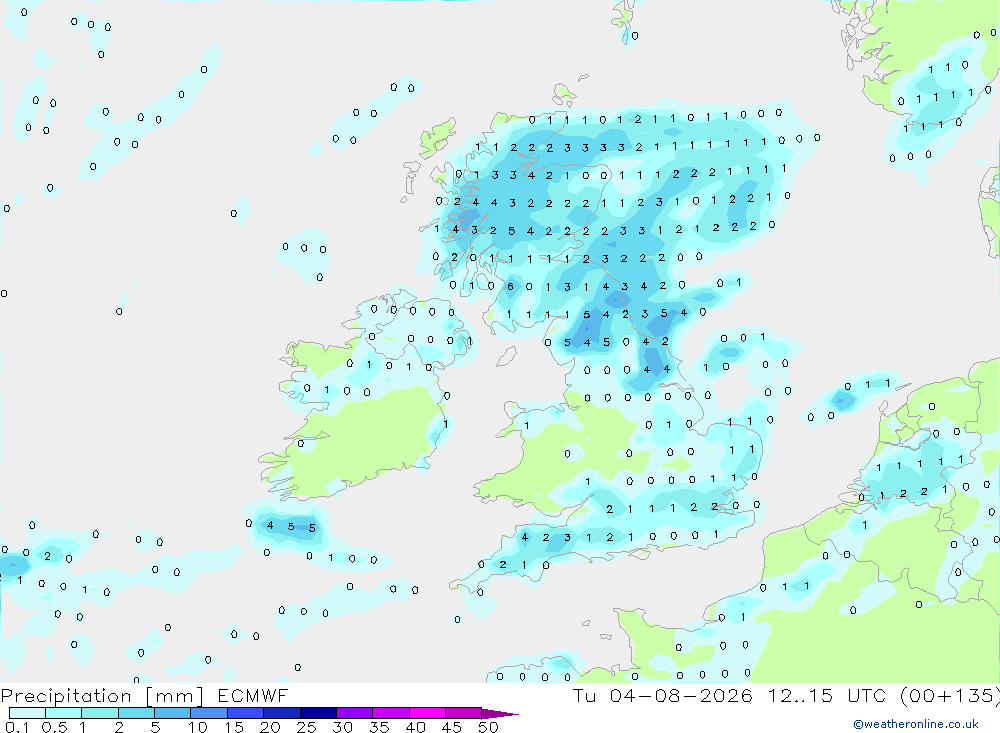
Task: Click the legend label '25'
Action: 307,727
